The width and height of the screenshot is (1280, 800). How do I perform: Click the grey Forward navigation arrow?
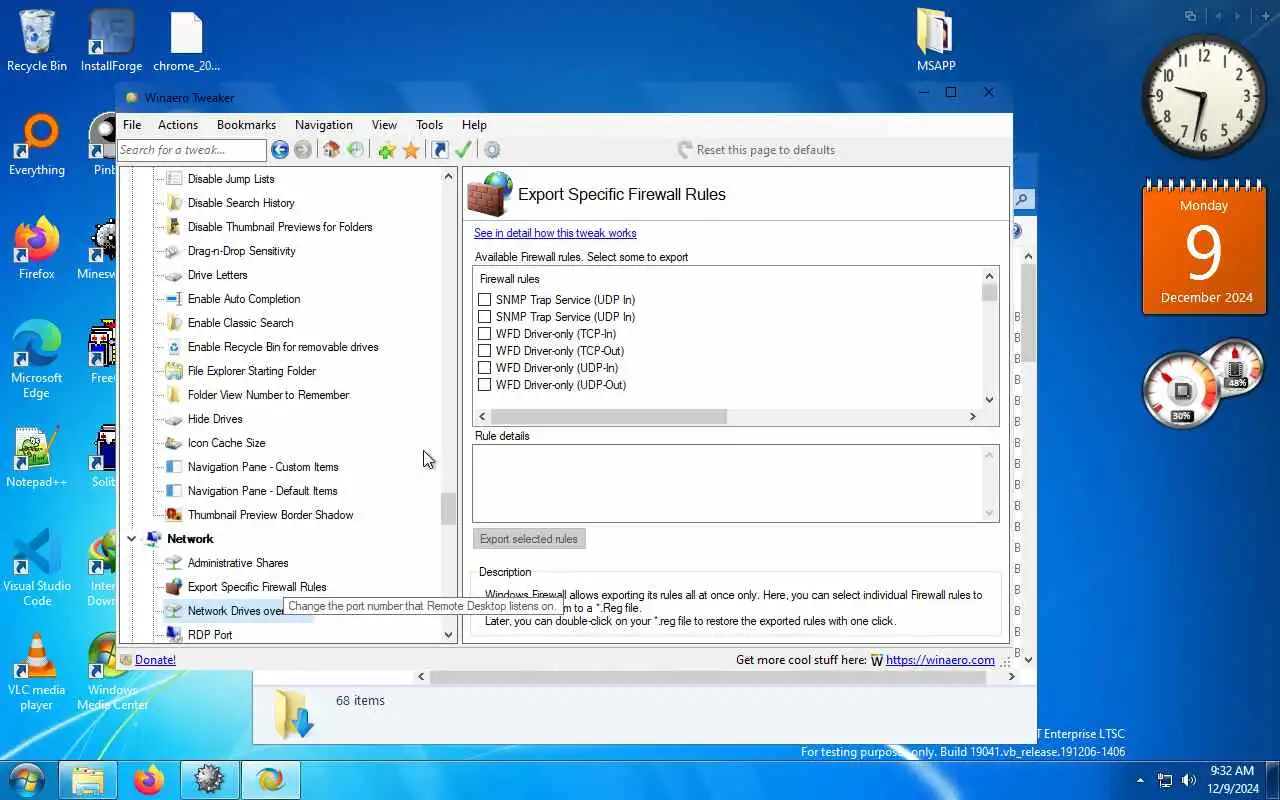pos(303,150)
